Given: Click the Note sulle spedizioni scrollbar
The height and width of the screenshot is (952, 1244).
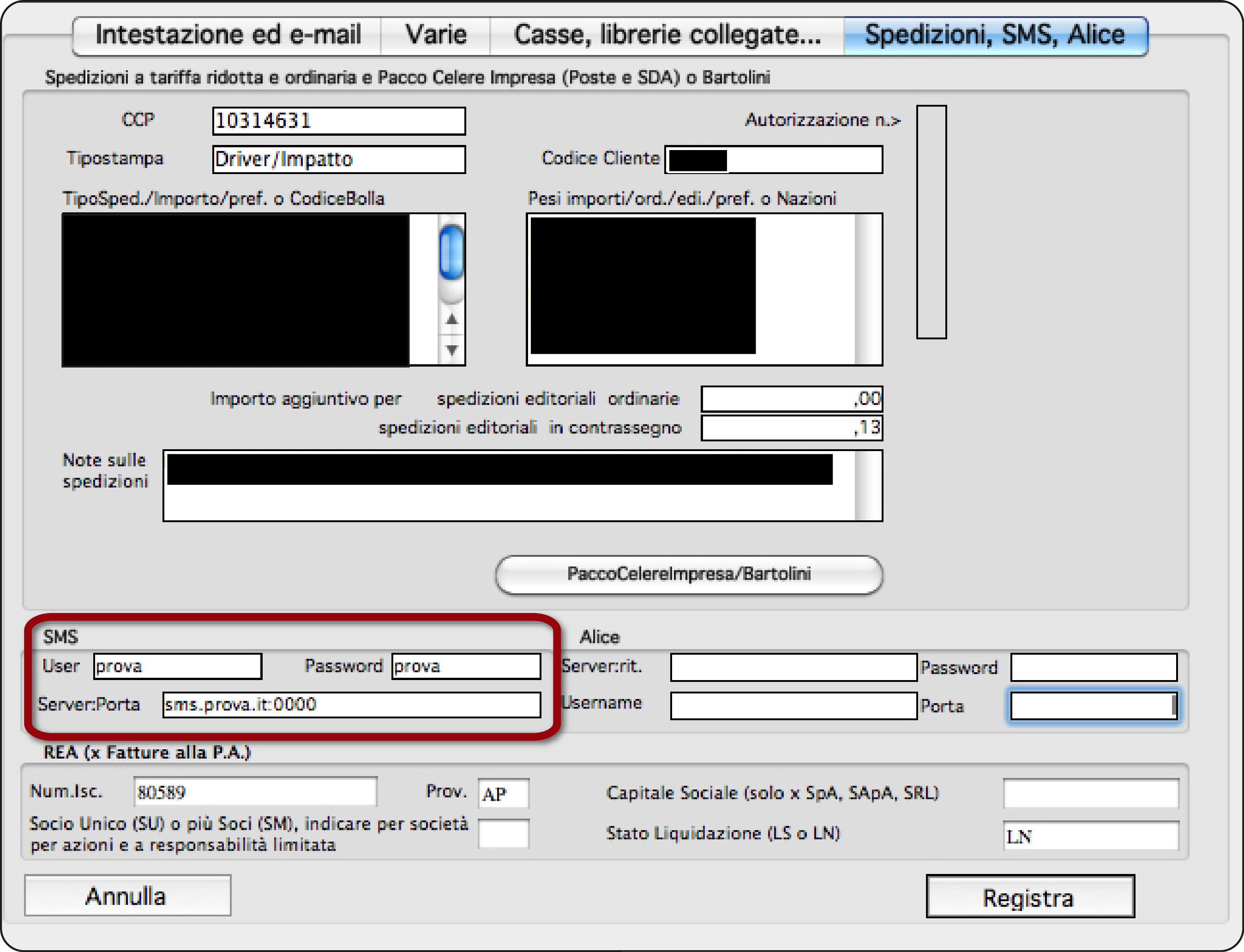Looking at the screenshot, I should [868, 486].
